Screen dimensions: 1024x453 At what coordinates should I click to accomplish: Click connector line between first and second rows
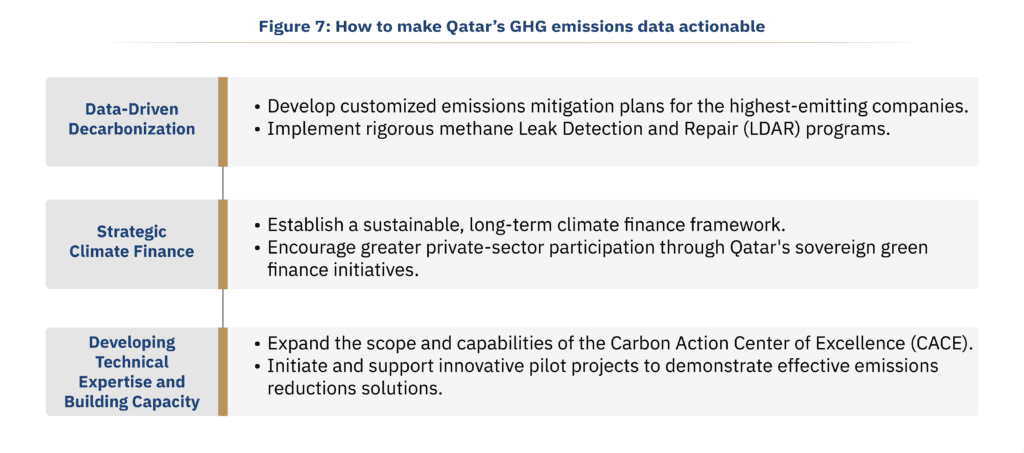[x=223, y=183]
